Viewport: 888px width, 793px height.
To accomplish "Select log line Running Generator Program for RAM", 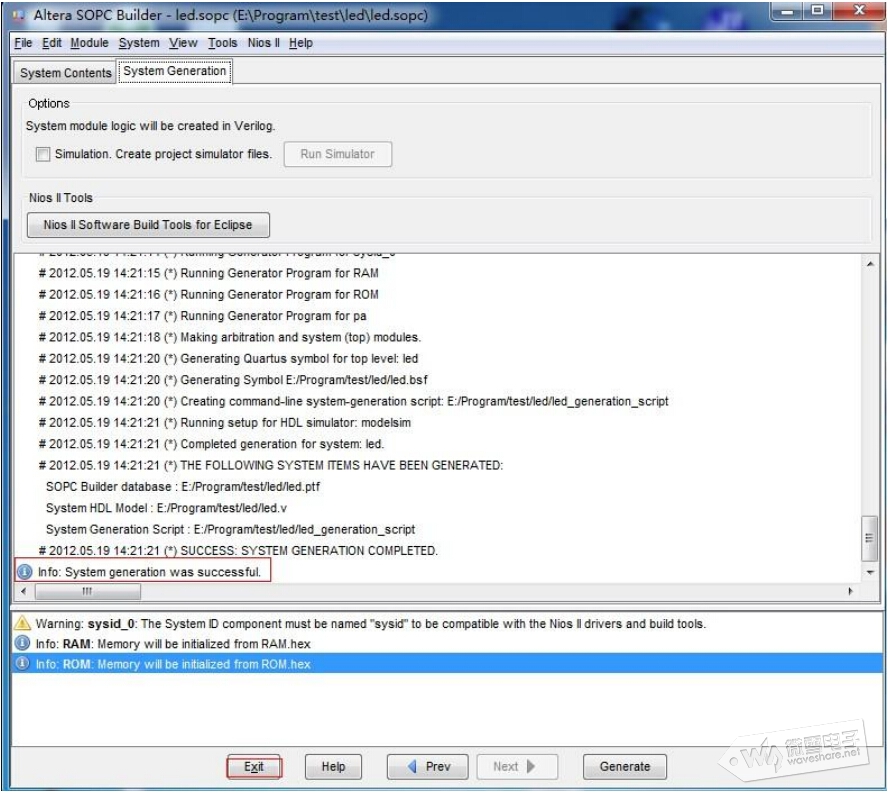I will [208, 273].
